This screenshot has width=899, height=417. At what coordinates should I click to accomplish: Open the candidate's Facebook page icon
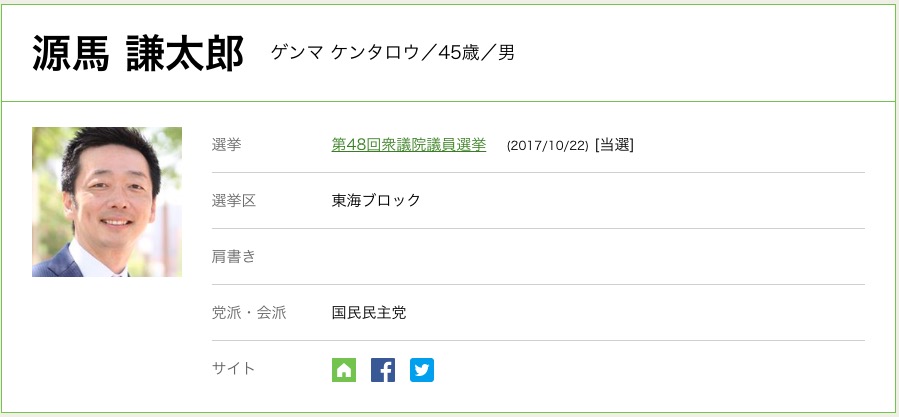pyautogui.click(x=383, y=370)
